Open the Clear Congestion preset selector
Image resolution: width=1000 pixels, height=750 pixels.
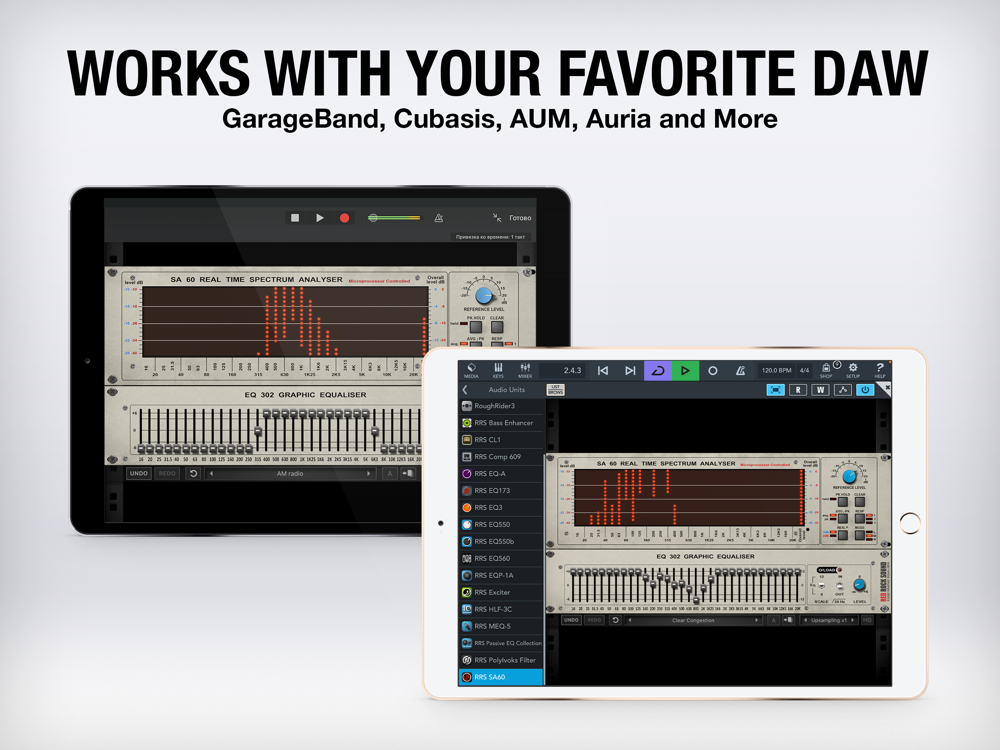tap(693, 620)
